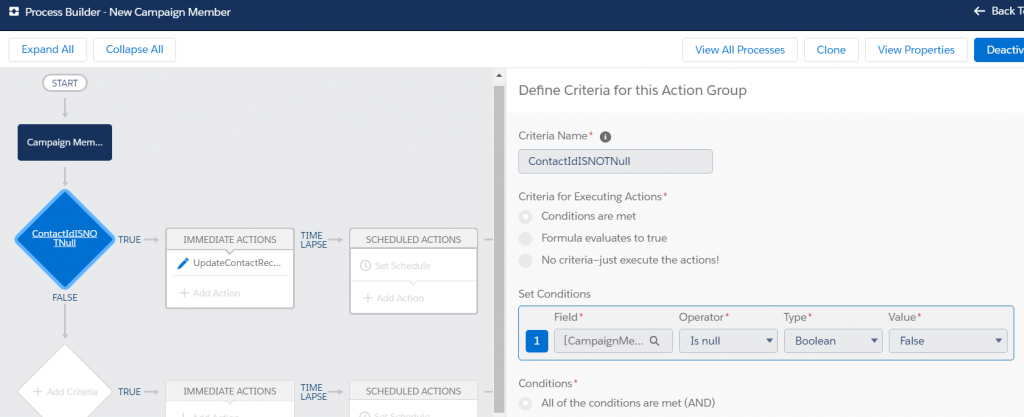Viewport: 1024px width, 417px height.
Task: Open the Type dropdown showing Boolean
Action: pyautogui.click(x=831, y=341)
